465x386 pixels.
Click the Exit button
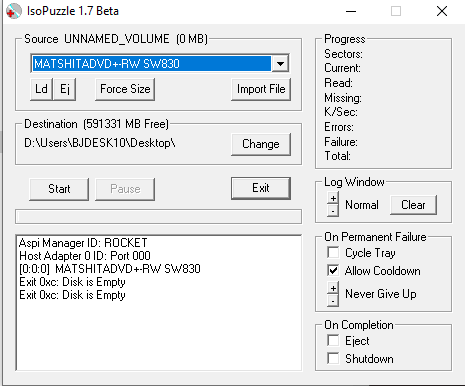pyautogui.click(x=261, y=188)
